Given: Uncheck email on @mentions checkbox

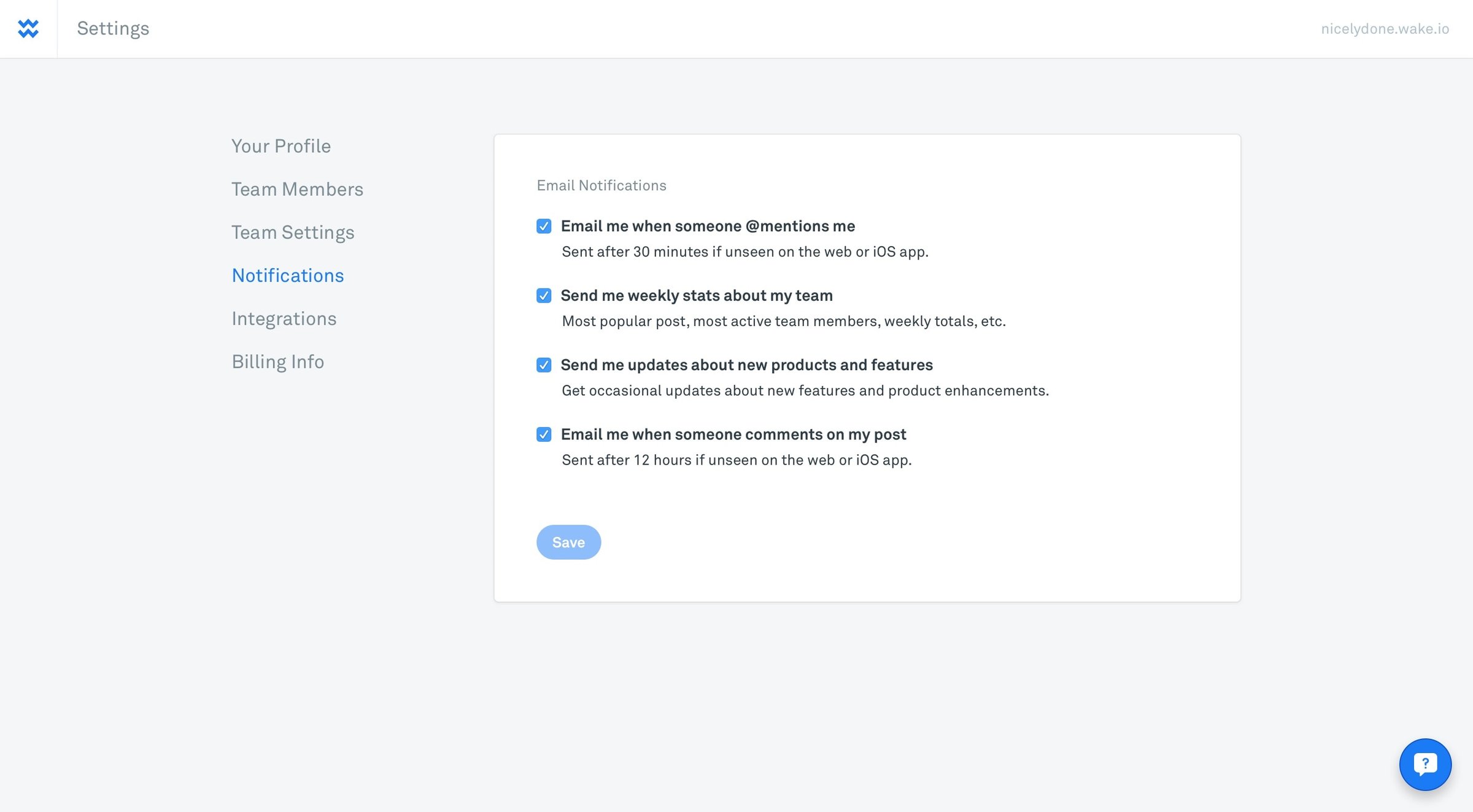Looking at the screenshot, I should pyautogui.click(x=544, y=226).
